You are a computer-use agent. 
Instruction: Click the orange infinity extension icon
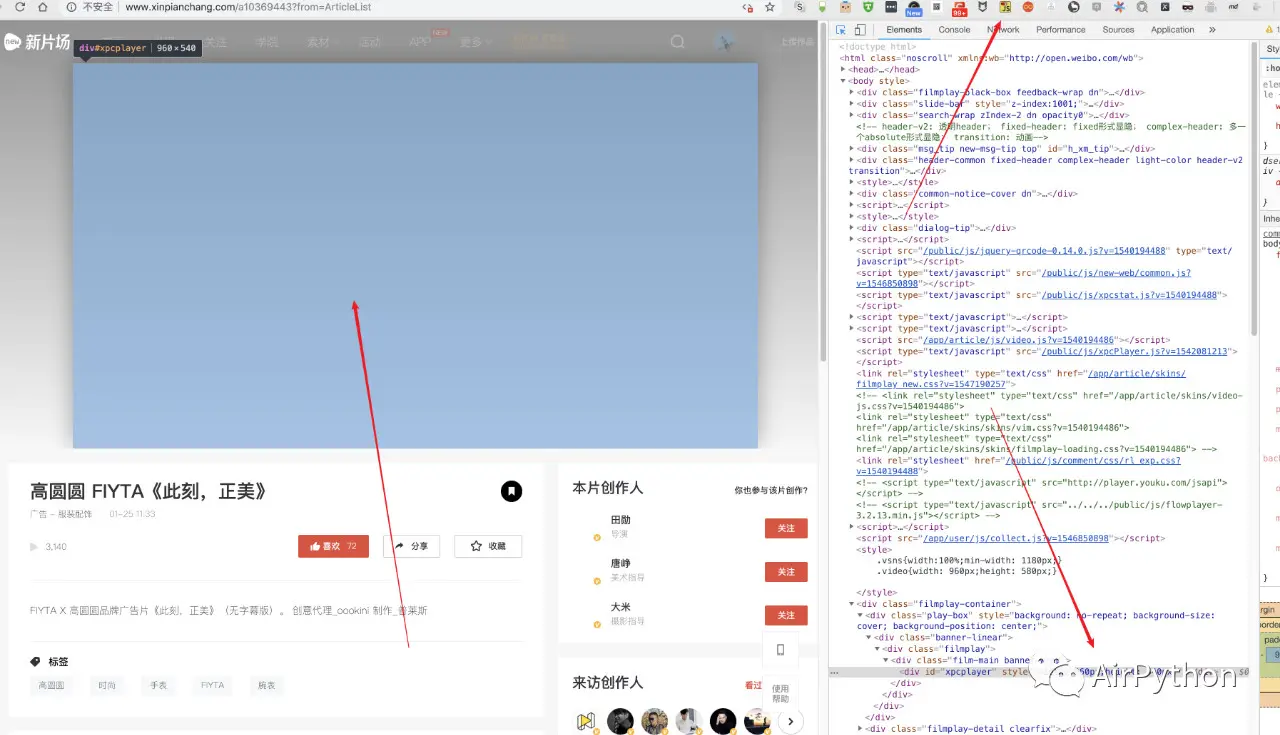(1028, 7)
